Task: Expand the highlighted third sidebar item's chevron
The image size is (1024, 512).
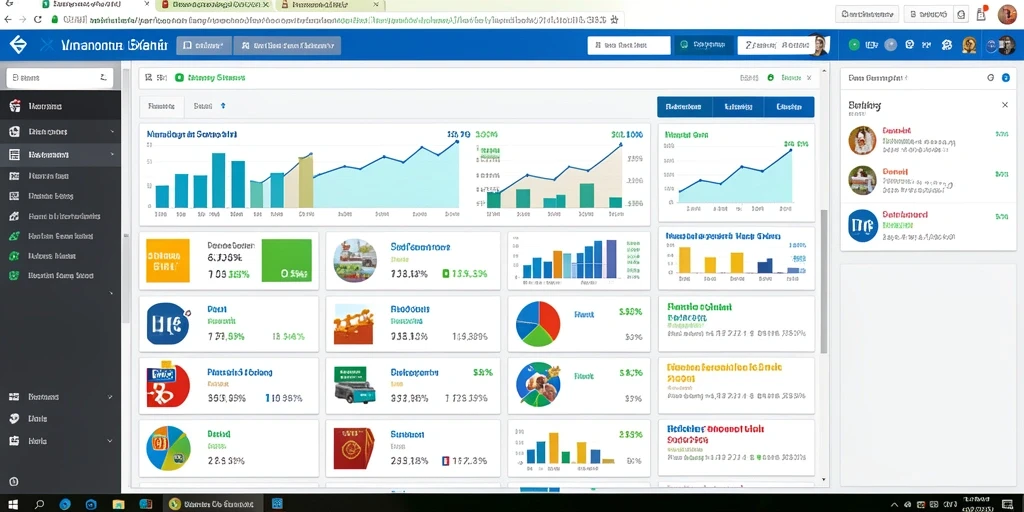Action: click(x=112, y=155)
